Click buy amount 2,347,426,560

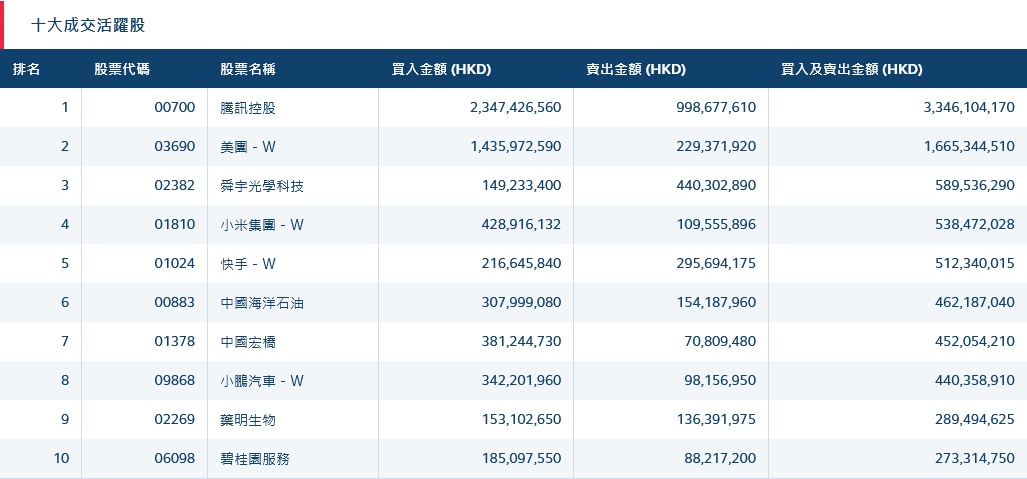tap(515, 107)
